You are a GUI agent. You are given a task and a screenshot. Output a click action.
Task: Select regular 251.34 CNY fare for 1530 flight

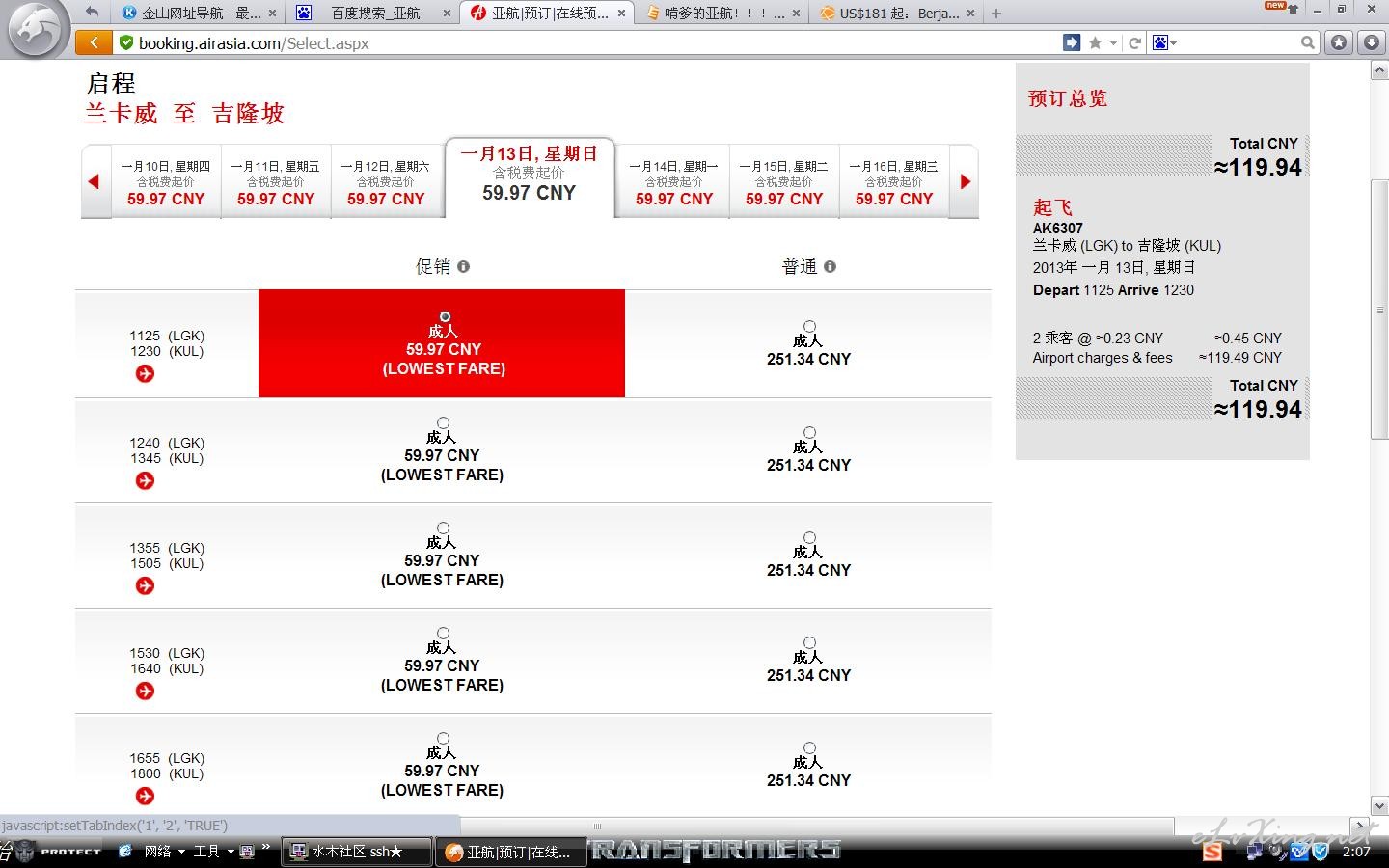[809, 642]
